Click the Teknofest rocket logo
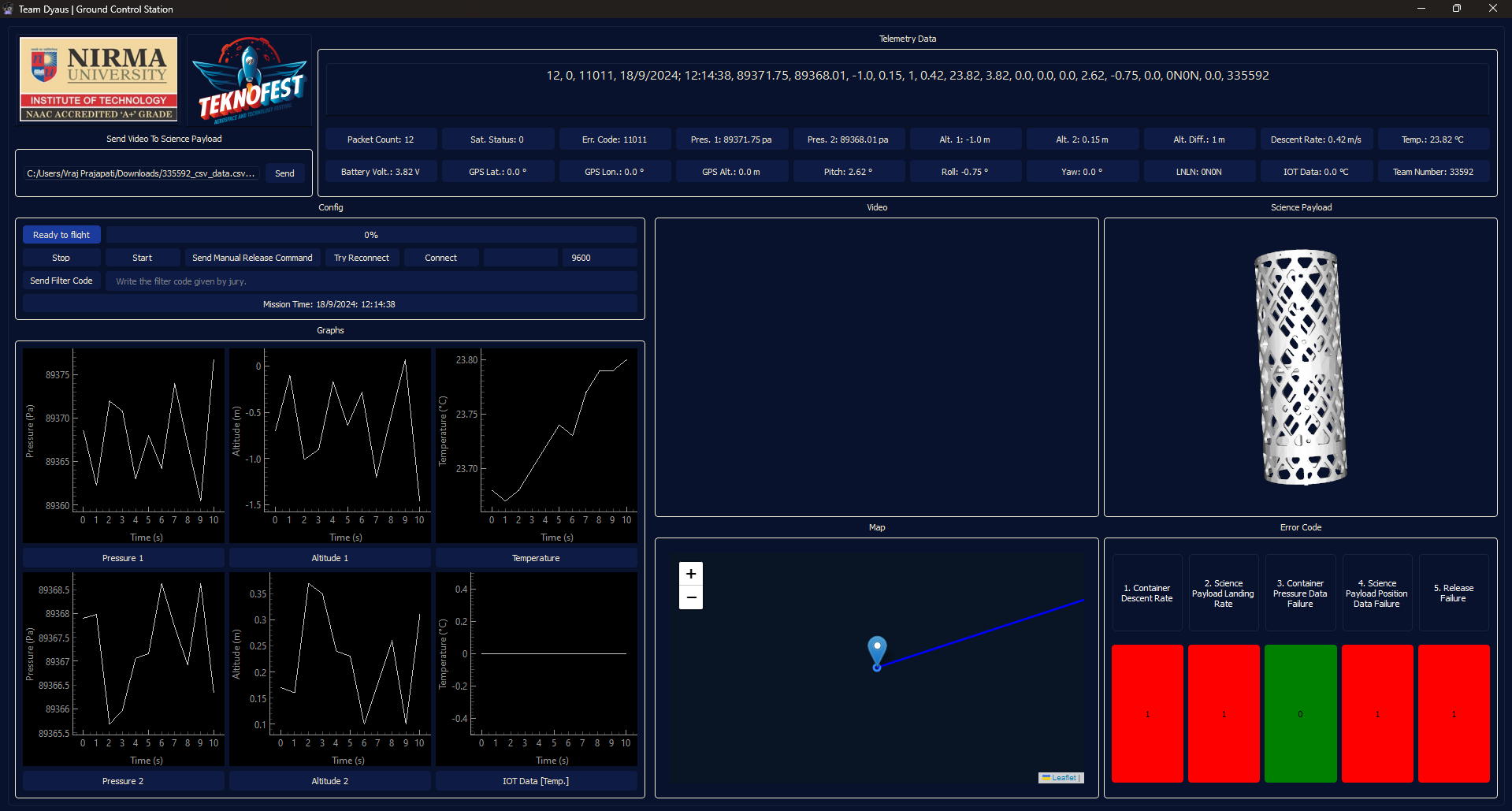This screenshot has height=811, width=1512. tap(248, 79)
